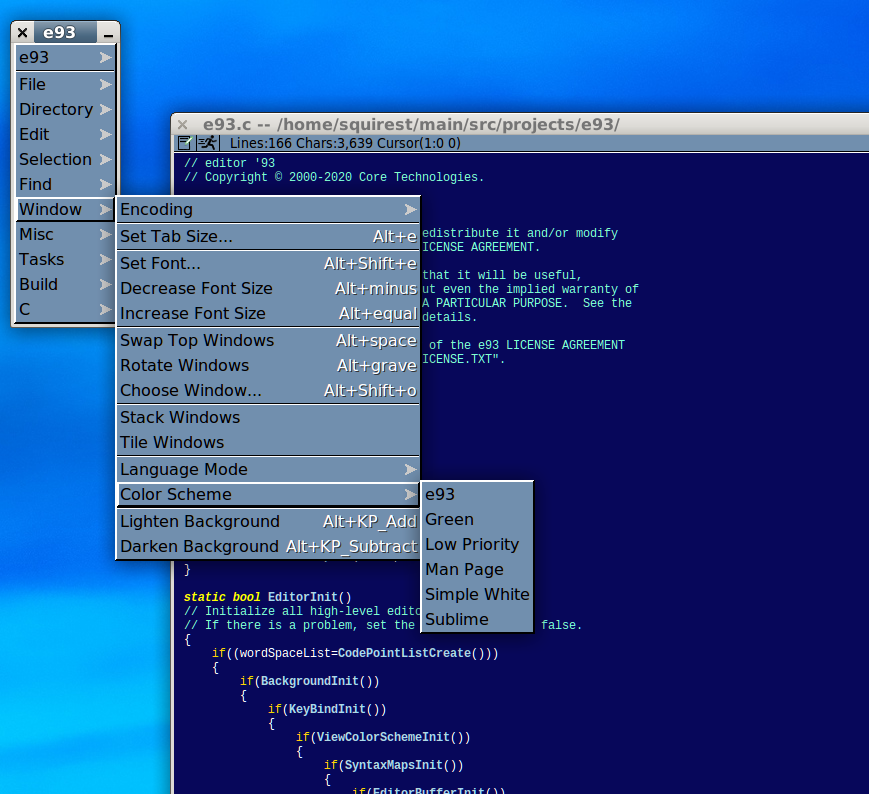Open Choose Window... dialog
Image resolution: width=869 pixels, height=794 pixels.
pyautogui.click(x=268, y=390)
